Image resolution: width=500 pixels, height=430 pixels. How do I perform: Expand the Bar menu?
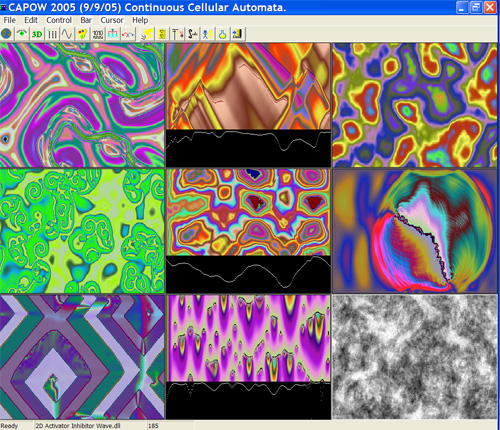[x=86, y=20]
